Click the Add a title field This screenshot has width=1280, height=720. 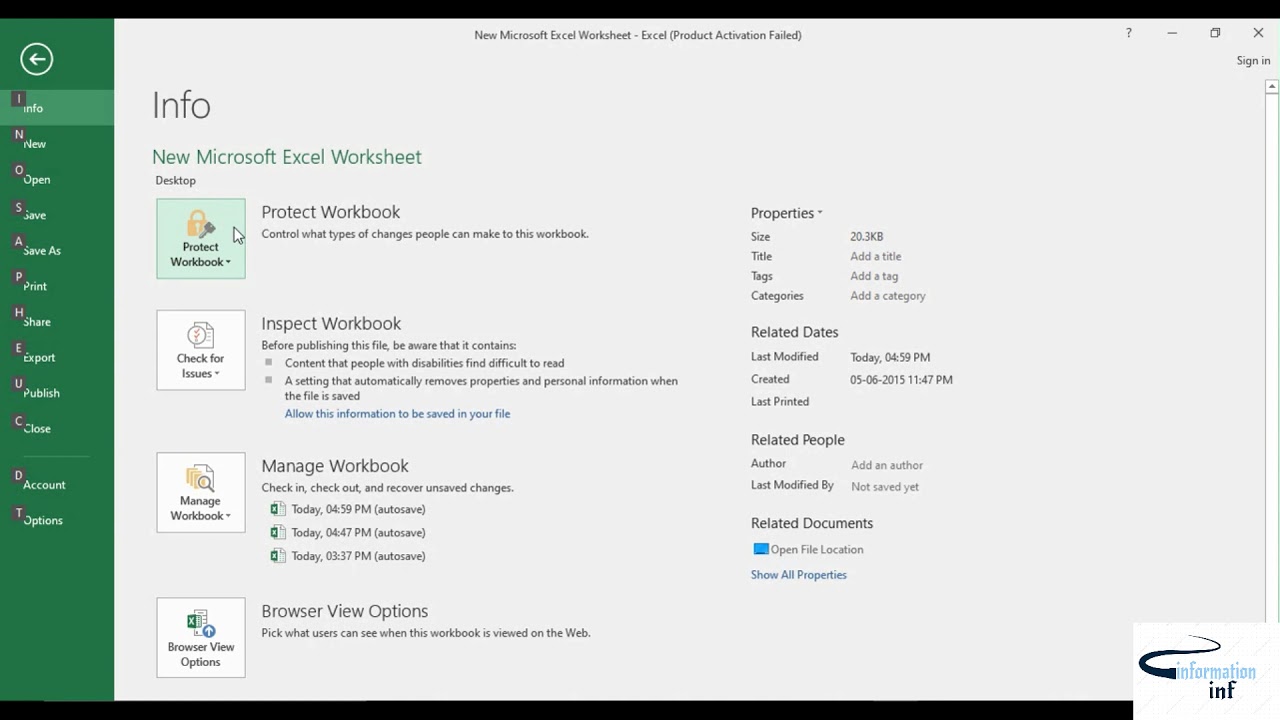(876, 257)
